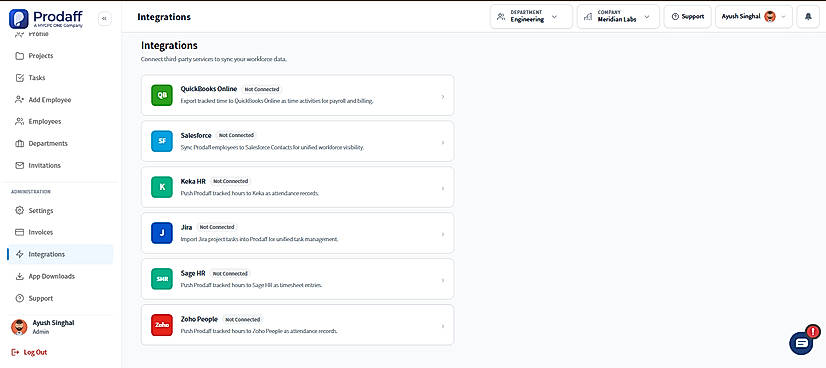Click the Log Out exit icon
Viewport: 826px width, 368px height.
point(15,352)
